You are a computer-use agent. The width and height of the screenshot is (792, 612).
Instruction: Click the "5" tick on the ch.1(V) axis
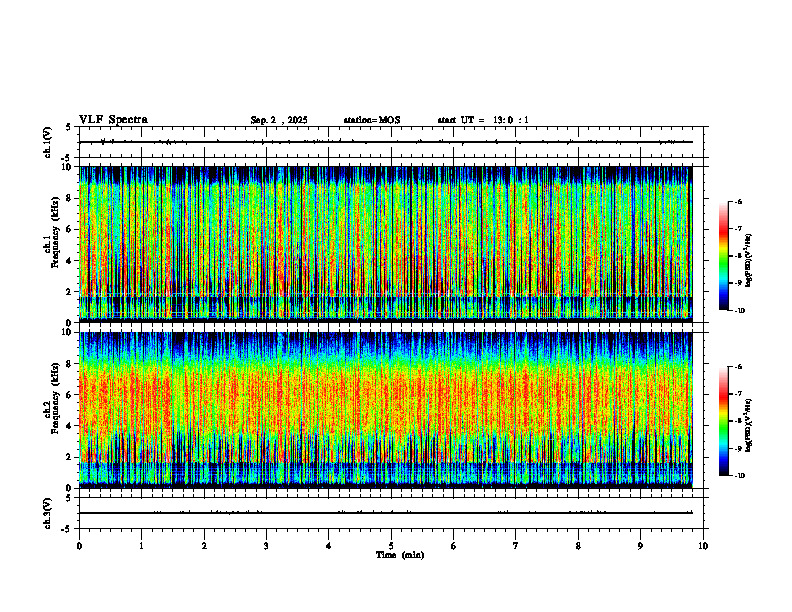[69, 127]
